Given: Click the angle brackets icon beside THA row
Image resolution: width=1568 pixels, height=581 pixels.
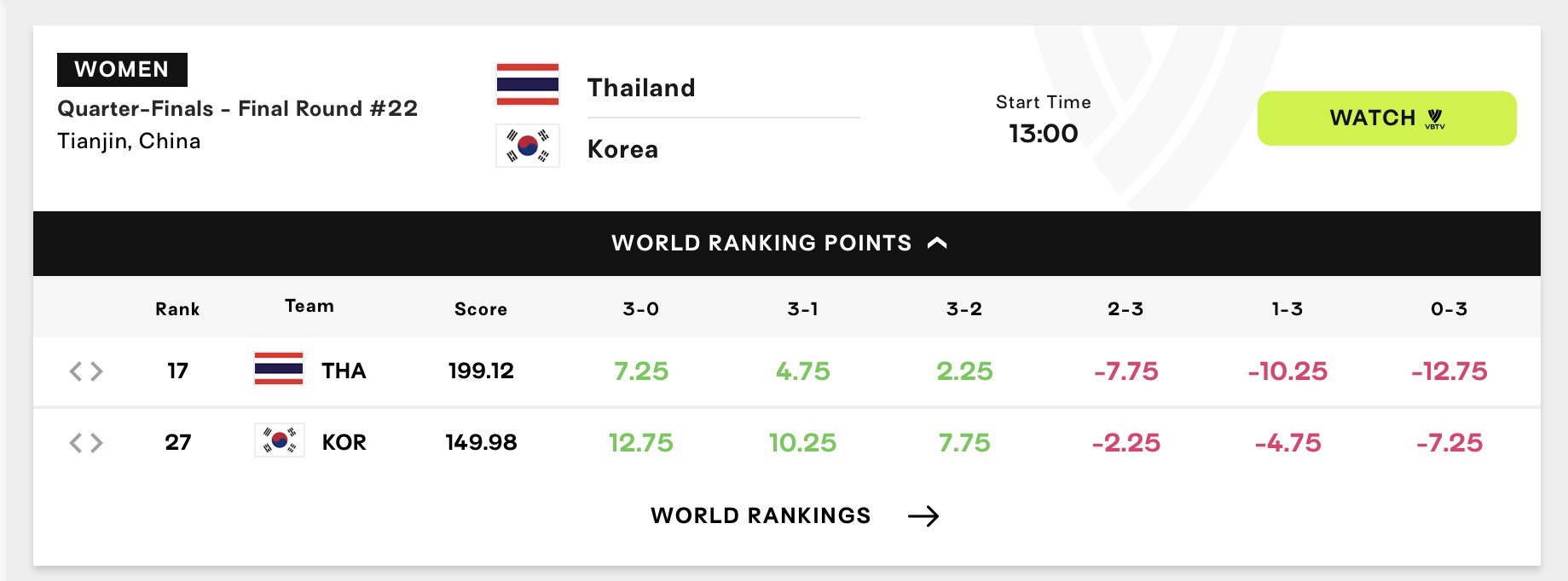Looking at the screenshot, I should (x=86, y=371).
